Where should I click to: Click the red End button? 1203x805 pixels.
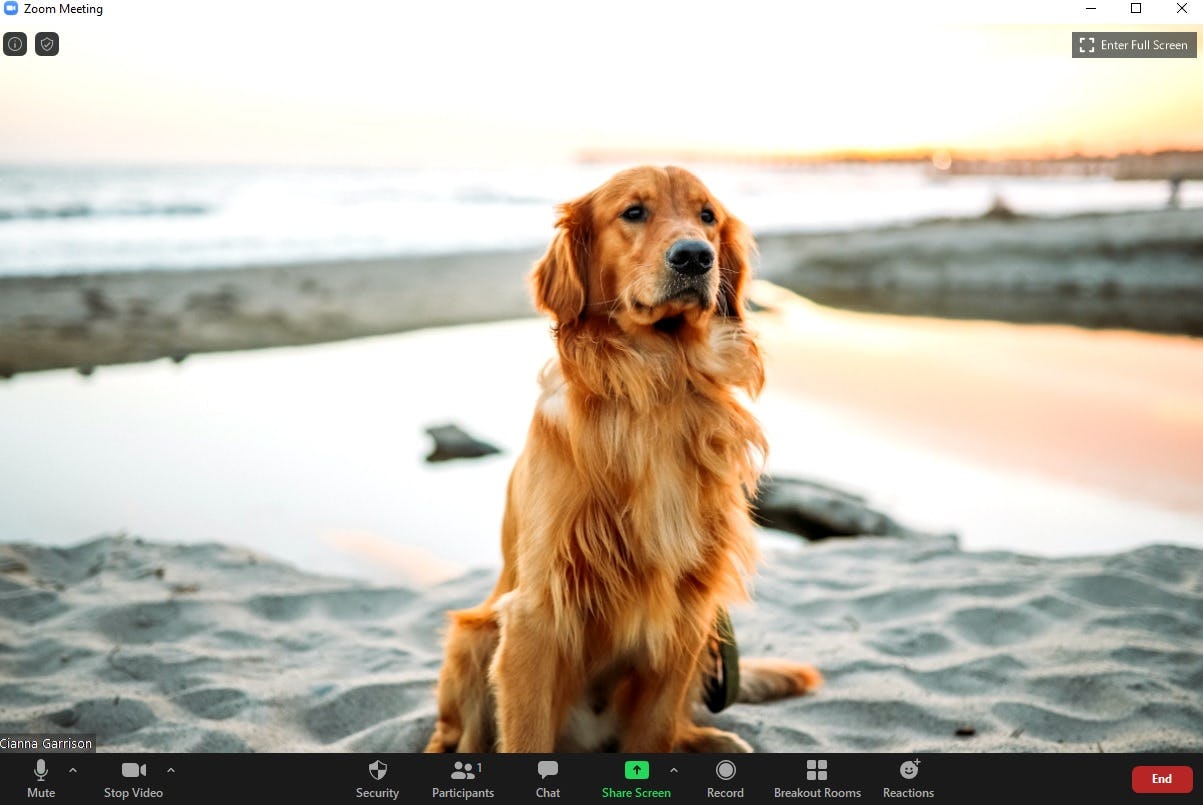tap(1161, 779)
